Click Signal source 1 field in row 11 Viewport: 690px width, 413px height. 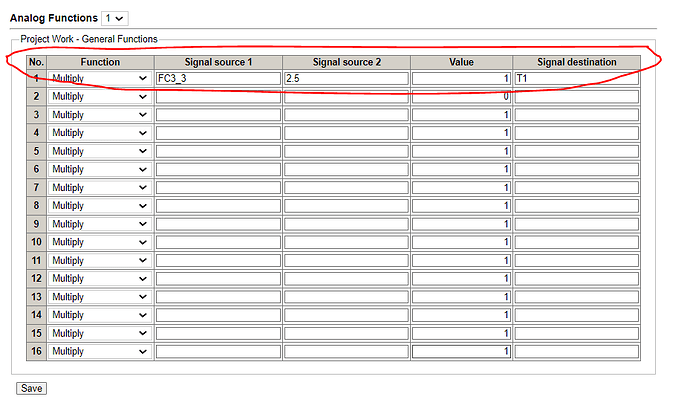[x=218, y=261]
